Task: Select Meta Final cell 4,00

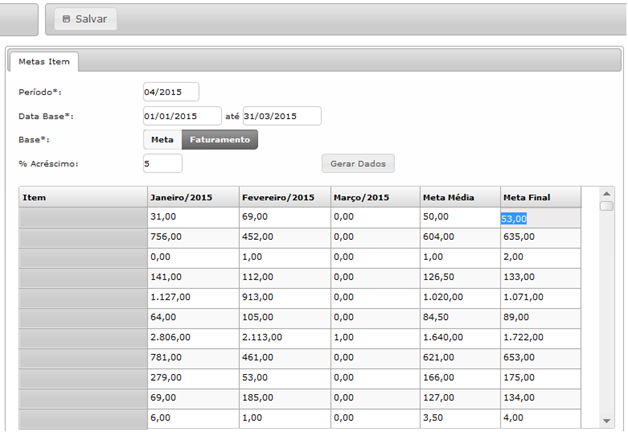Action: pos(540,418)
